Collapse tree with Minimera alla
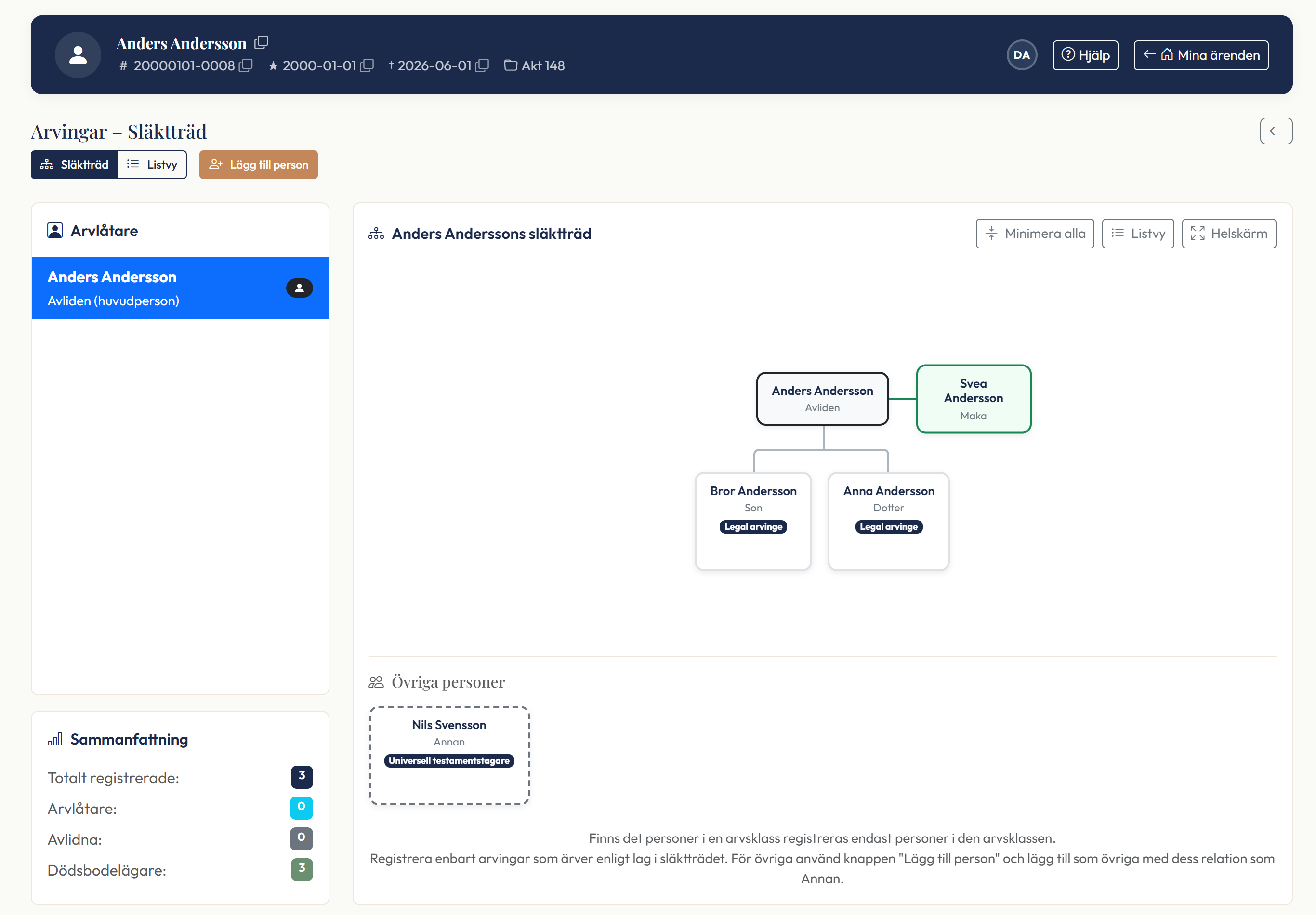 point(1035,234)
